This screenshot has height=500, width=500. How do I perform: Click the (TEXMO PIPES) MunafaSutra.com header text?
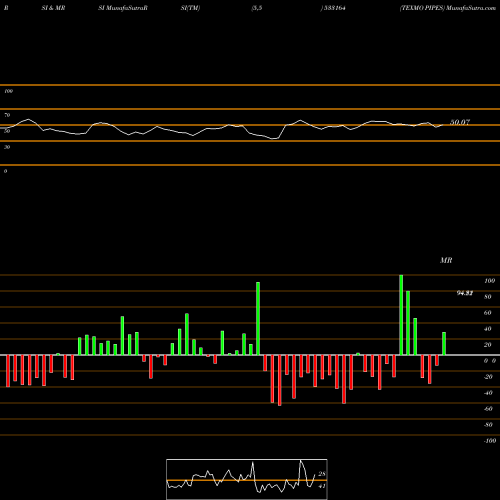[x=448, y=8]
